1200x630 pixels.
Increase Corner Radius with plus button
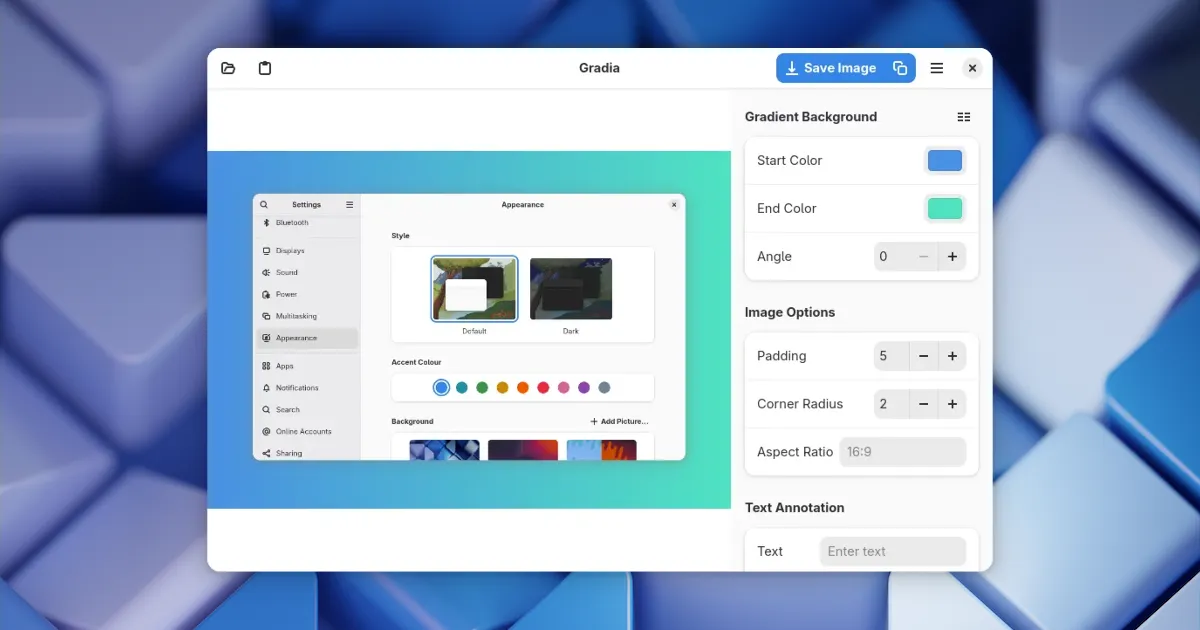pyautogui.click(x=952, y=404)
